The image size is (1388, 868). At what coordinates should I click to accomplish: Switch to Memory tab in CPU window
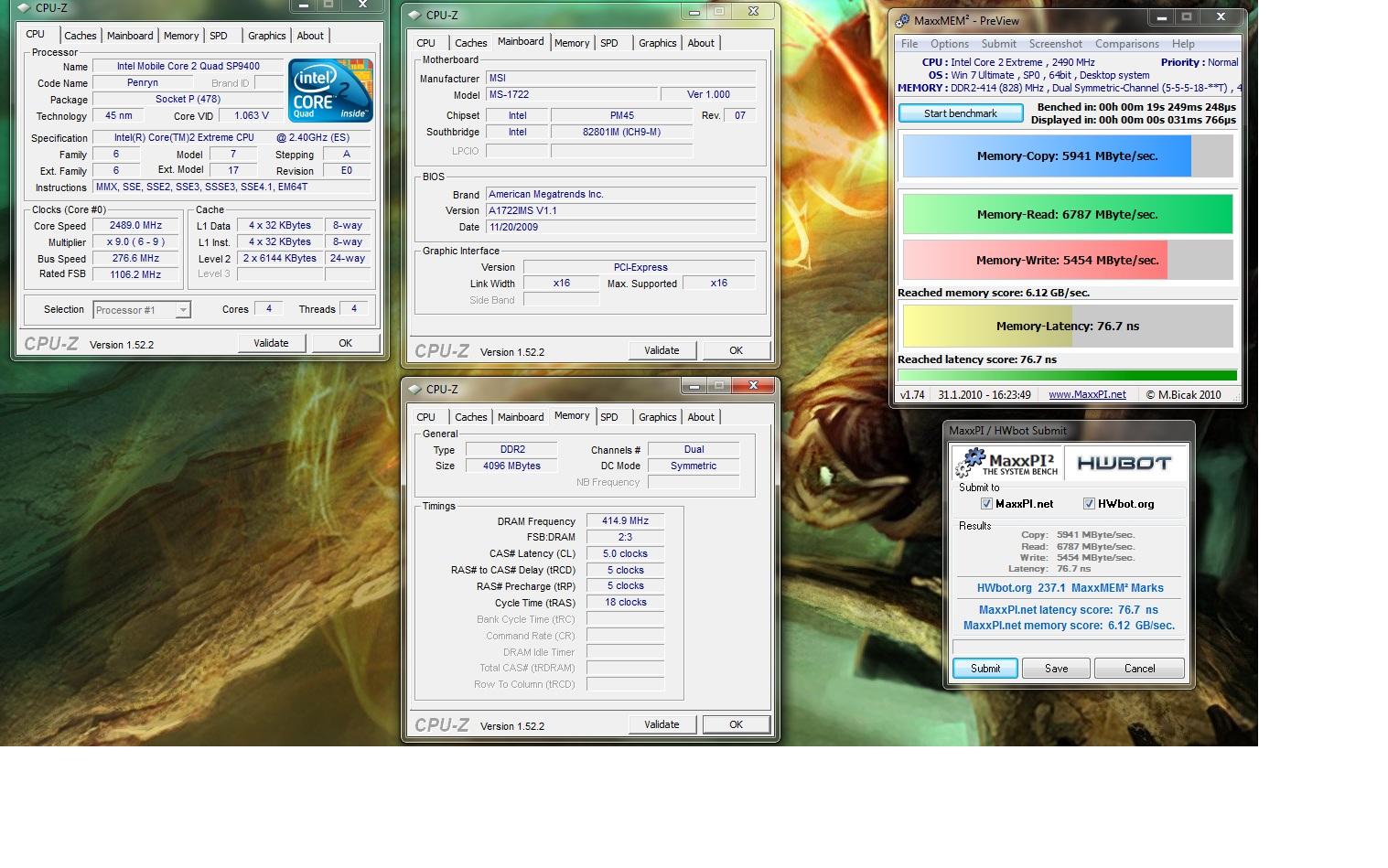[x=181, y=36]
